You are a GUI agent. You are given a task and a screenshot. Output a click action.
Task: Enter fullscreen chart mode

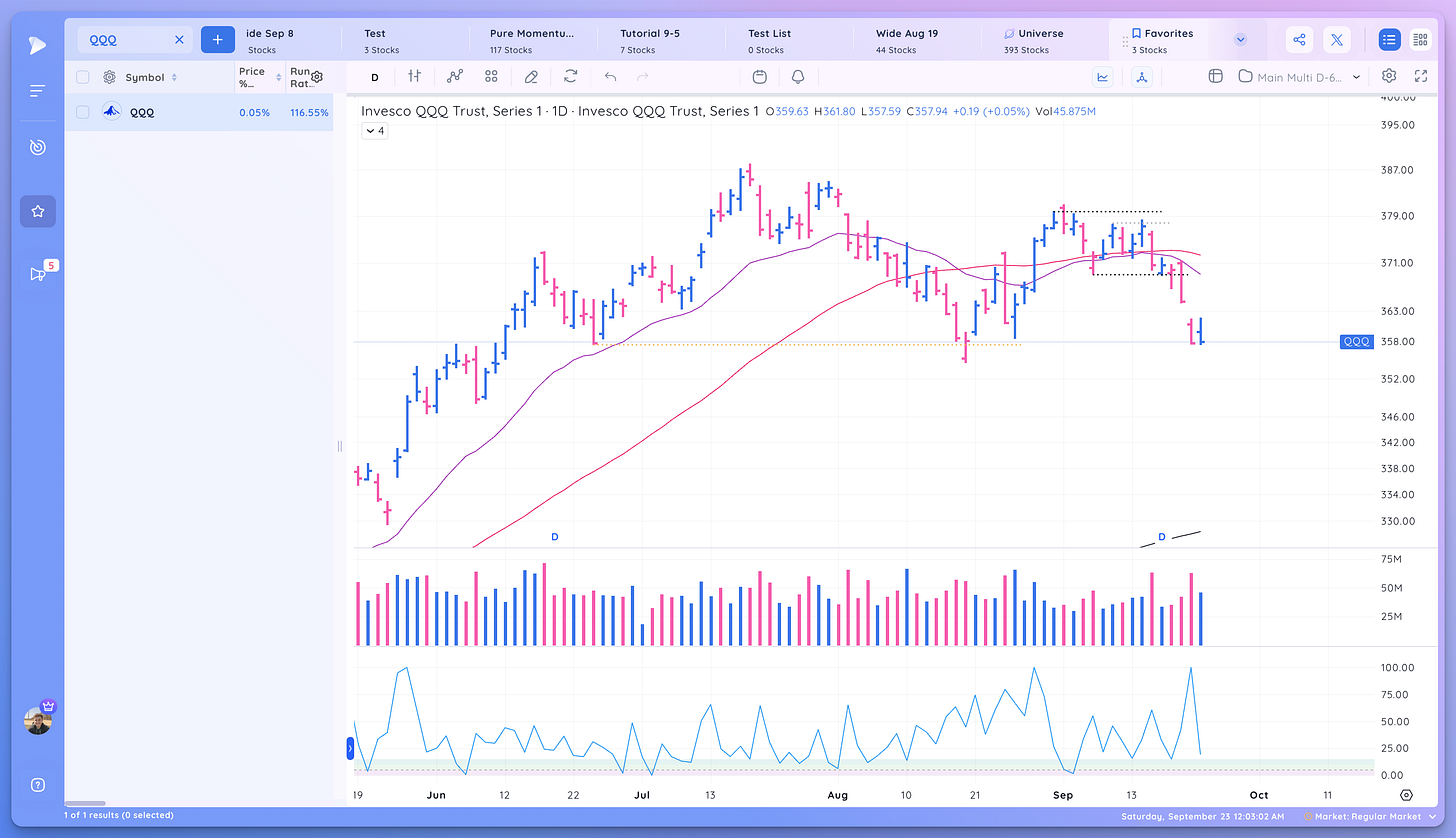(1421, 75)
